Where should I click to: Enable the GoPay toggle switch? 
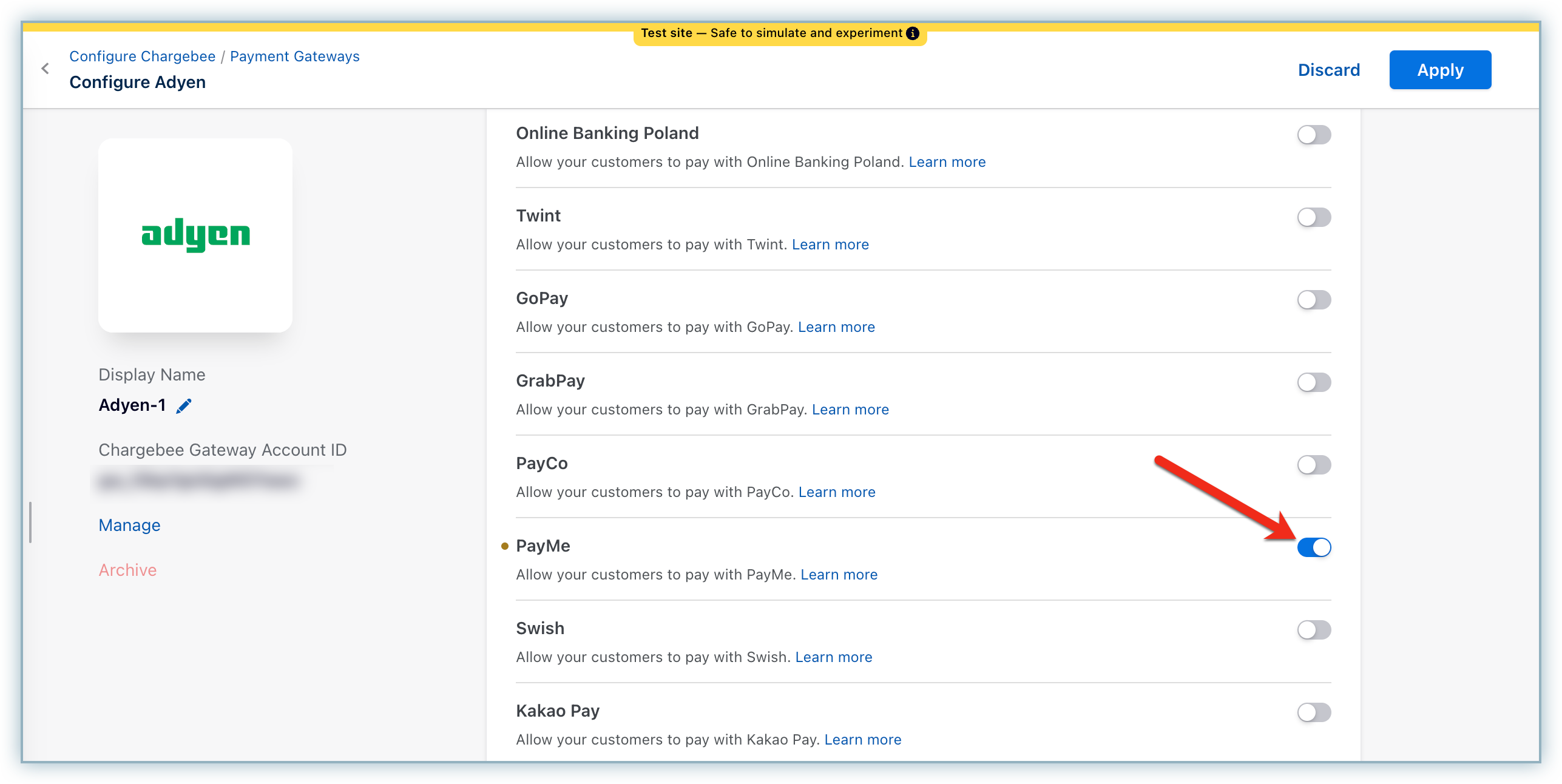[1314, 300]
